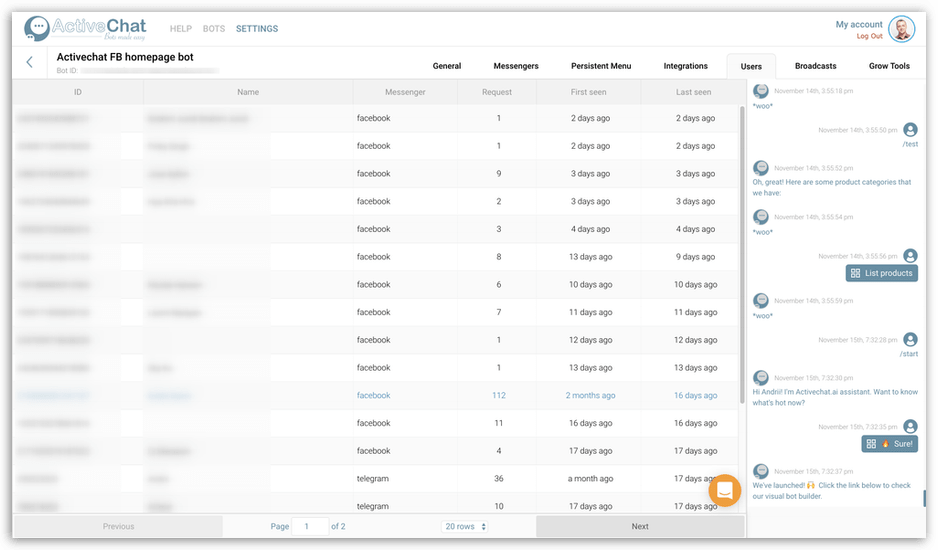938x550 pixels.
Task: Select the row with 112 requests
Action: pyautogui.click(x=376, y=395)
